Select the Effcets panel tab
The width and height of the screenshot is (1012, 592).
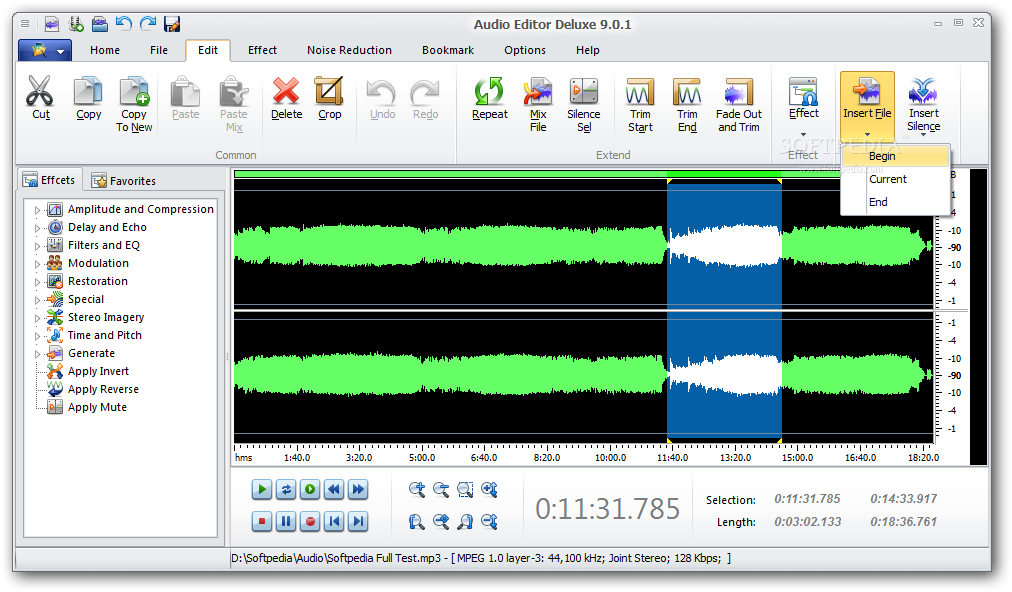[49, 181]
